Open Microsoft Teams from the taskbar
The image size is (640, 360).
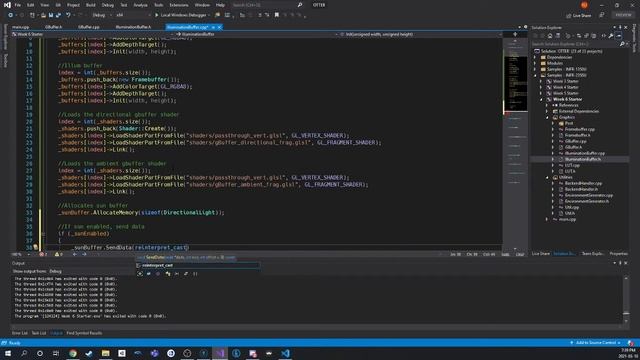pos(154,353)
